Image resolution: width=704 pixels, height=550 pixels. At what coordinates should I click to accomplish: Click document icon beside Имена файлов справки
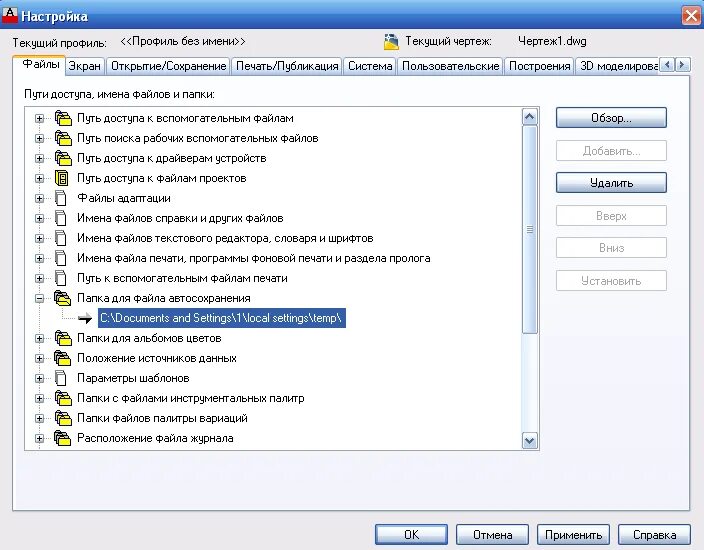(x=61, y=218)
